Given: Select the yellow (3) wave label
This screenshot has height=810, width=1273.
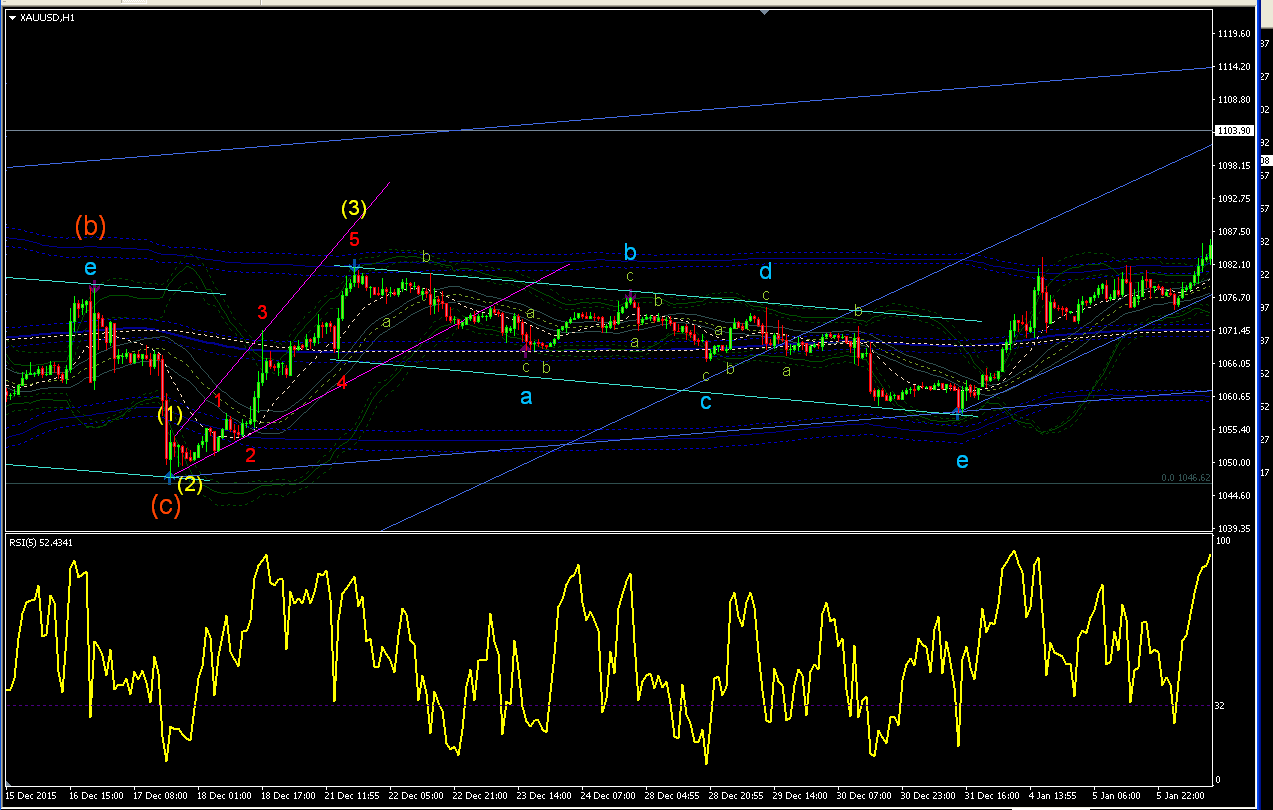Looking at the screenshot, I should 354,208.
